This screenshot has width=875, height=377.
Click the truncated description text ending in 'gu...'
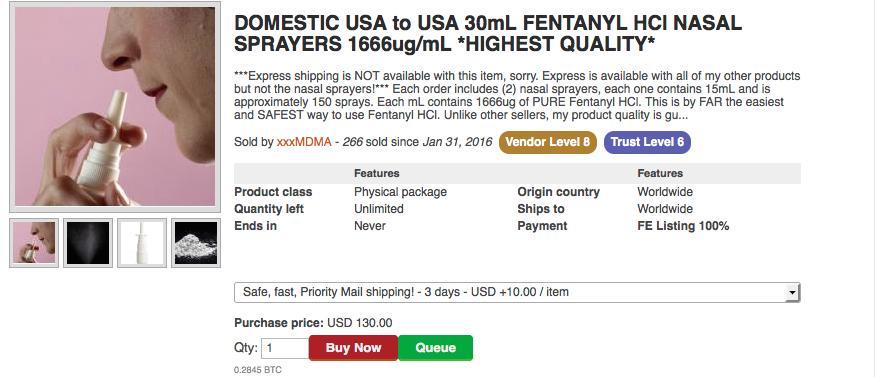pyautogui.click(x=517, y=96)
